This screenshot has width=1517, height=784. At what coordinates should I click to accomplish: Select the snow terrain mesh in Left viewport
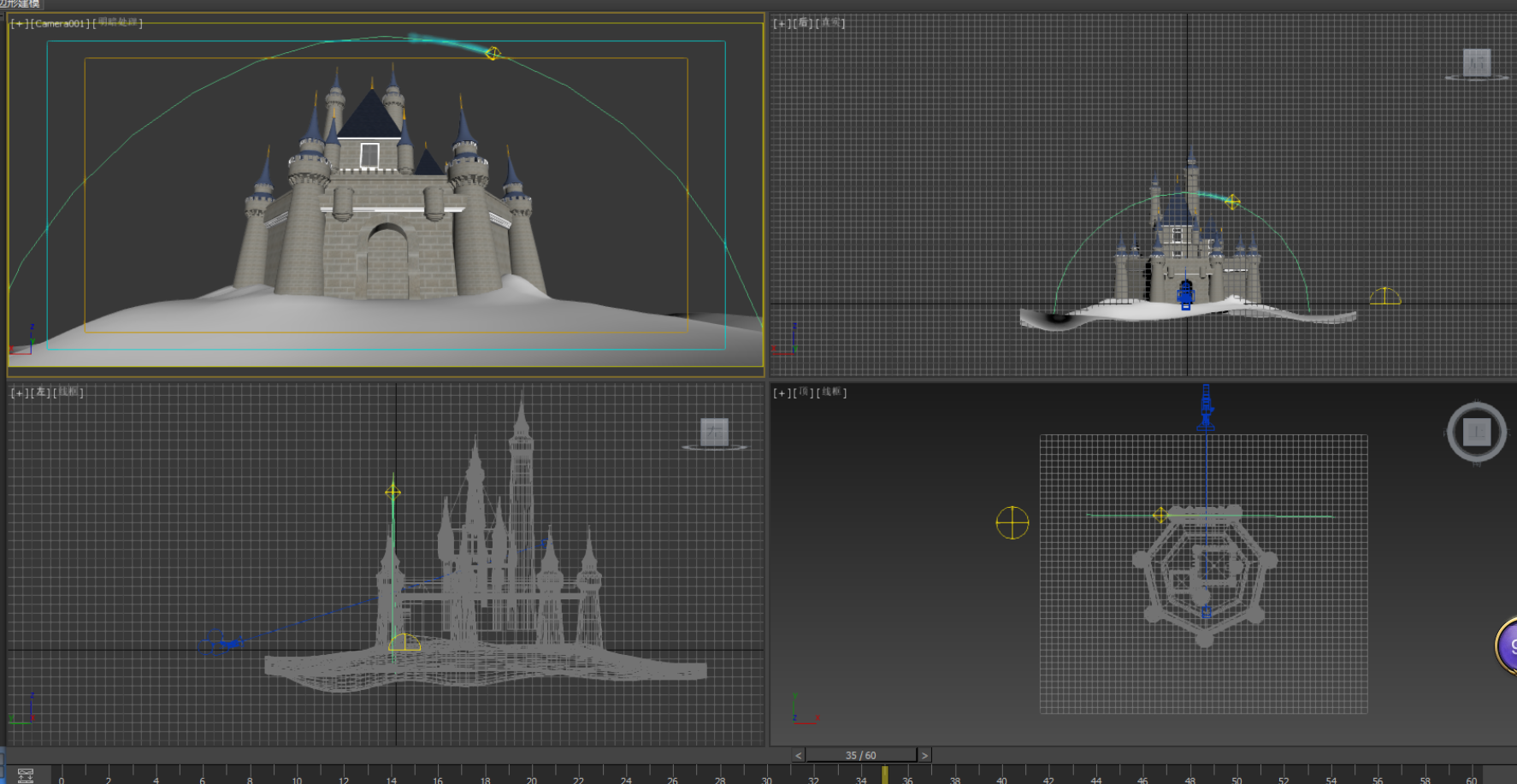point(486,665)
